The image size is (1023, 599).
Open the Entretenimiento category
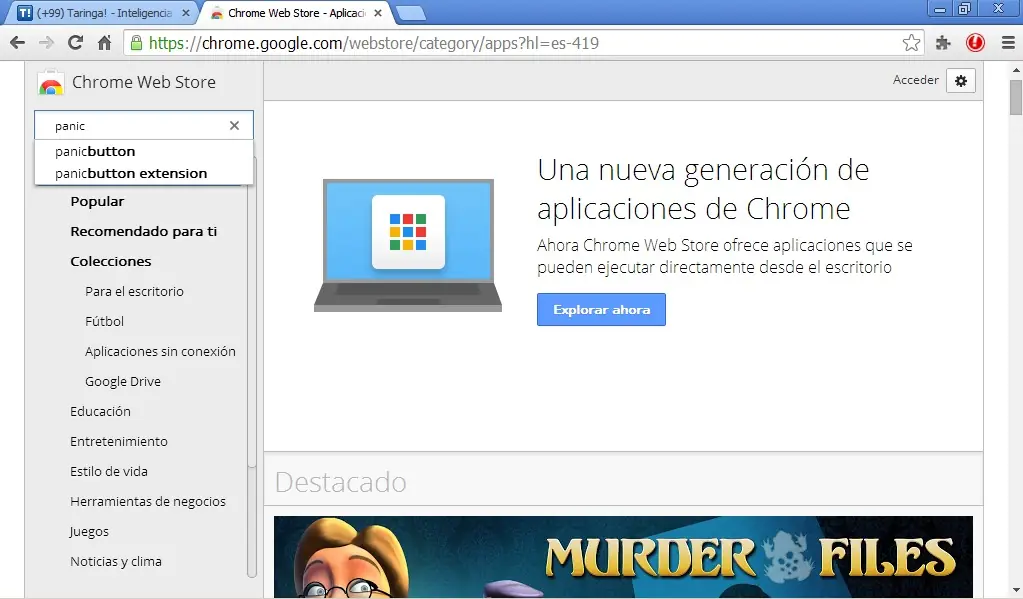pyautogui.click(x=119, y=442)
